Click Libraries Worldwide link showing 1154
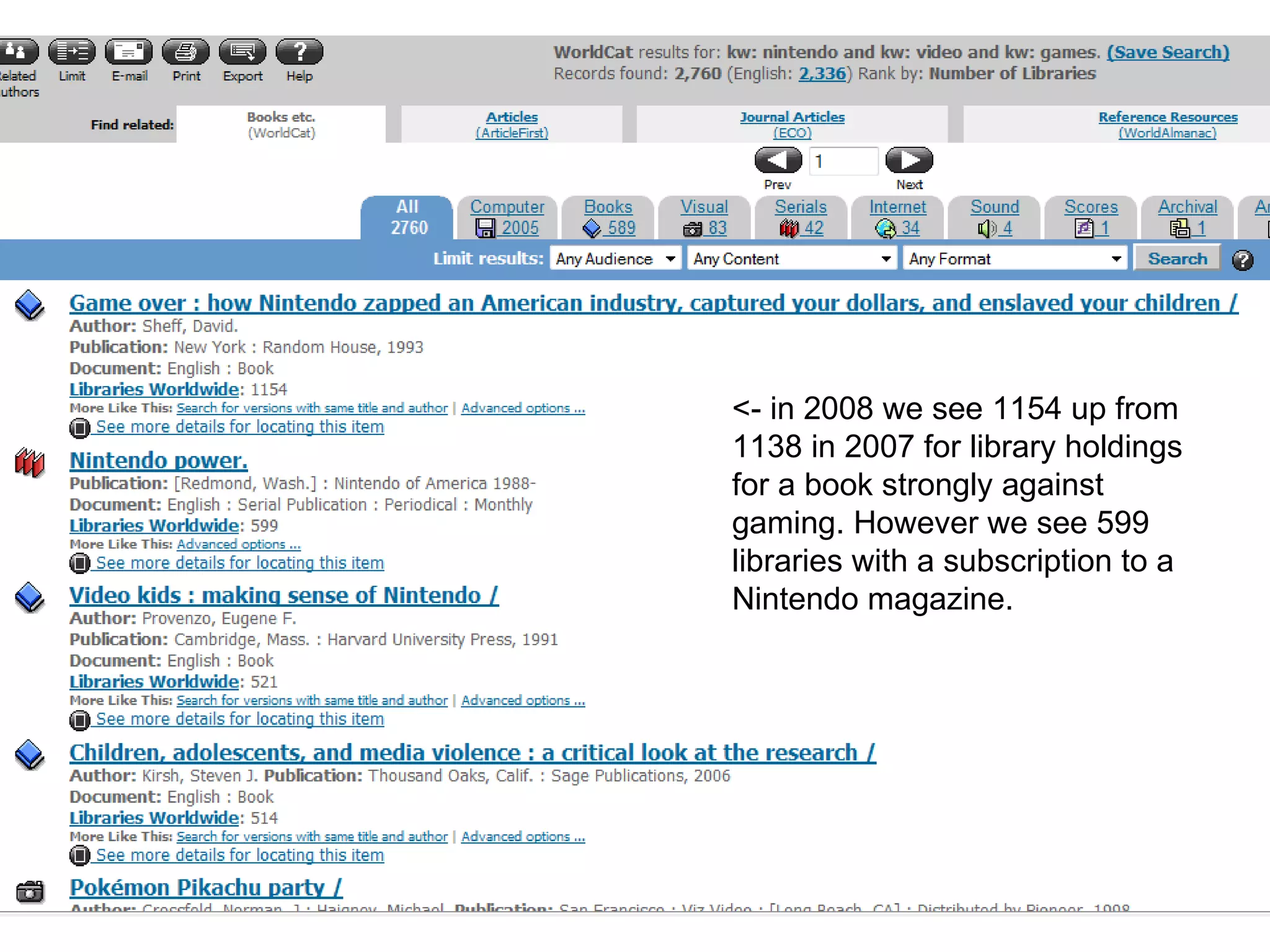Screen dimensions: 1270x952 tap(154, 389)
